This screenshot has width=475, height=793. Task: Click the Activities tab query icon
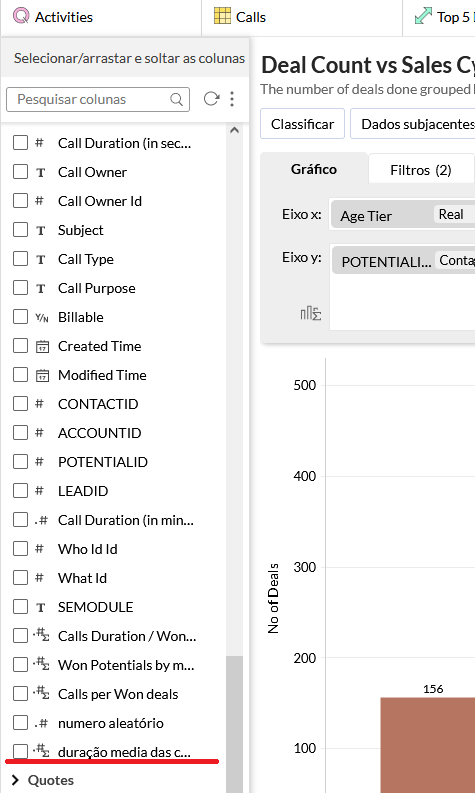(x=21, y=17)
